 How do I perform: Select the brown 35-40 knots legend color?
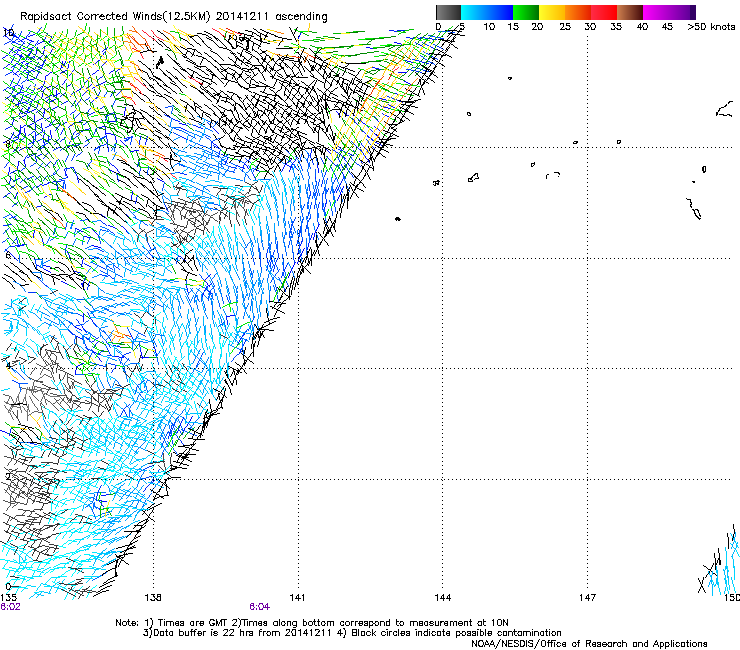click(630, 12)
